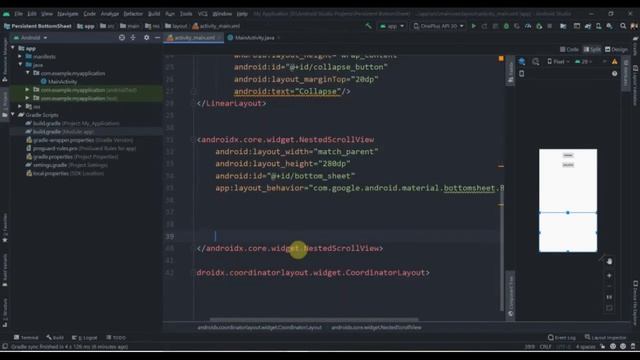640x360 pixels.
Task: Collapse the Gradle Scripts node
Action: pos(13,115)
